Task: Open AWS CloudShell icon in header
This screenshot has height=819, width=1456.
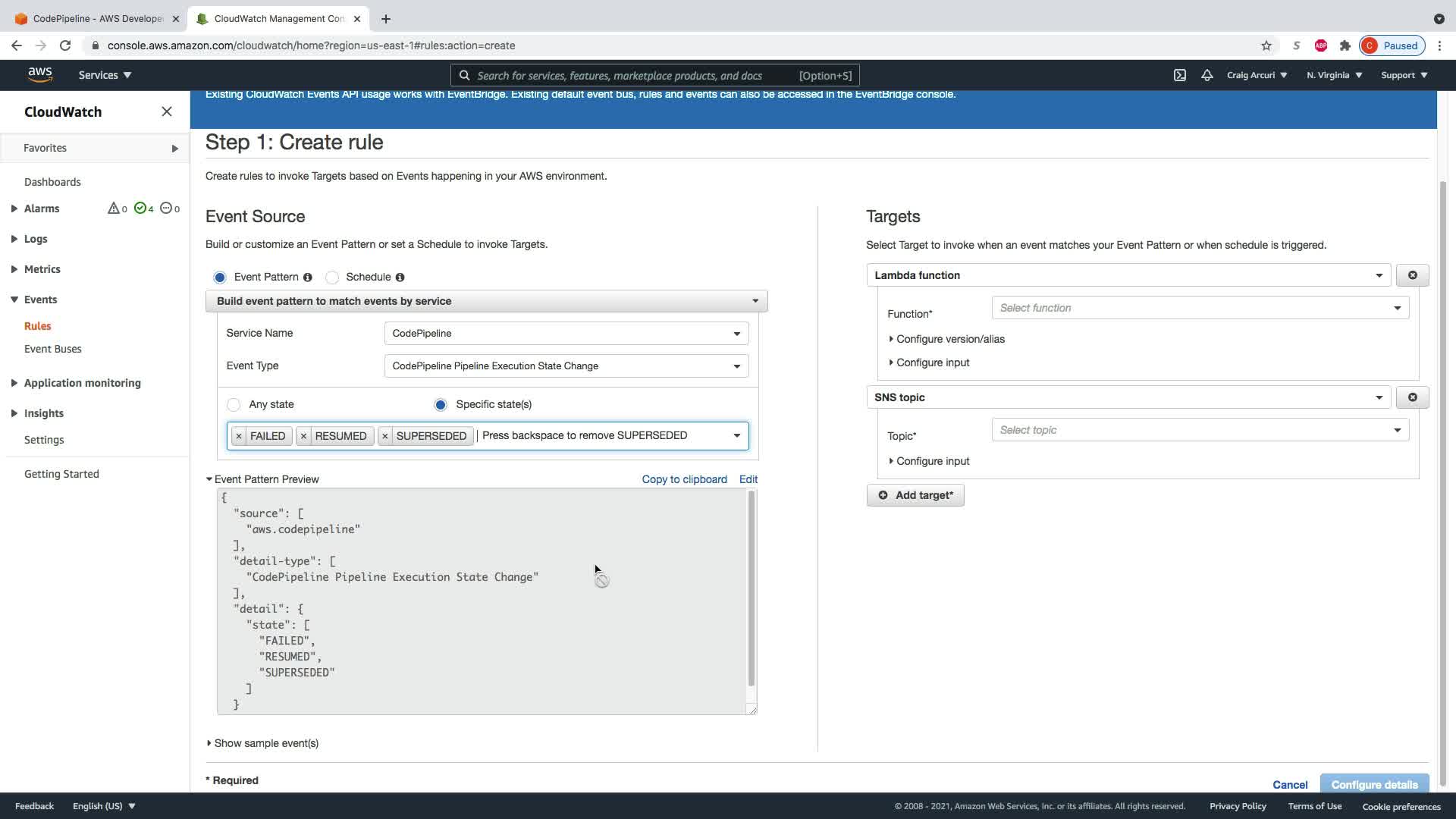Action: click(x=1180, y=75)
